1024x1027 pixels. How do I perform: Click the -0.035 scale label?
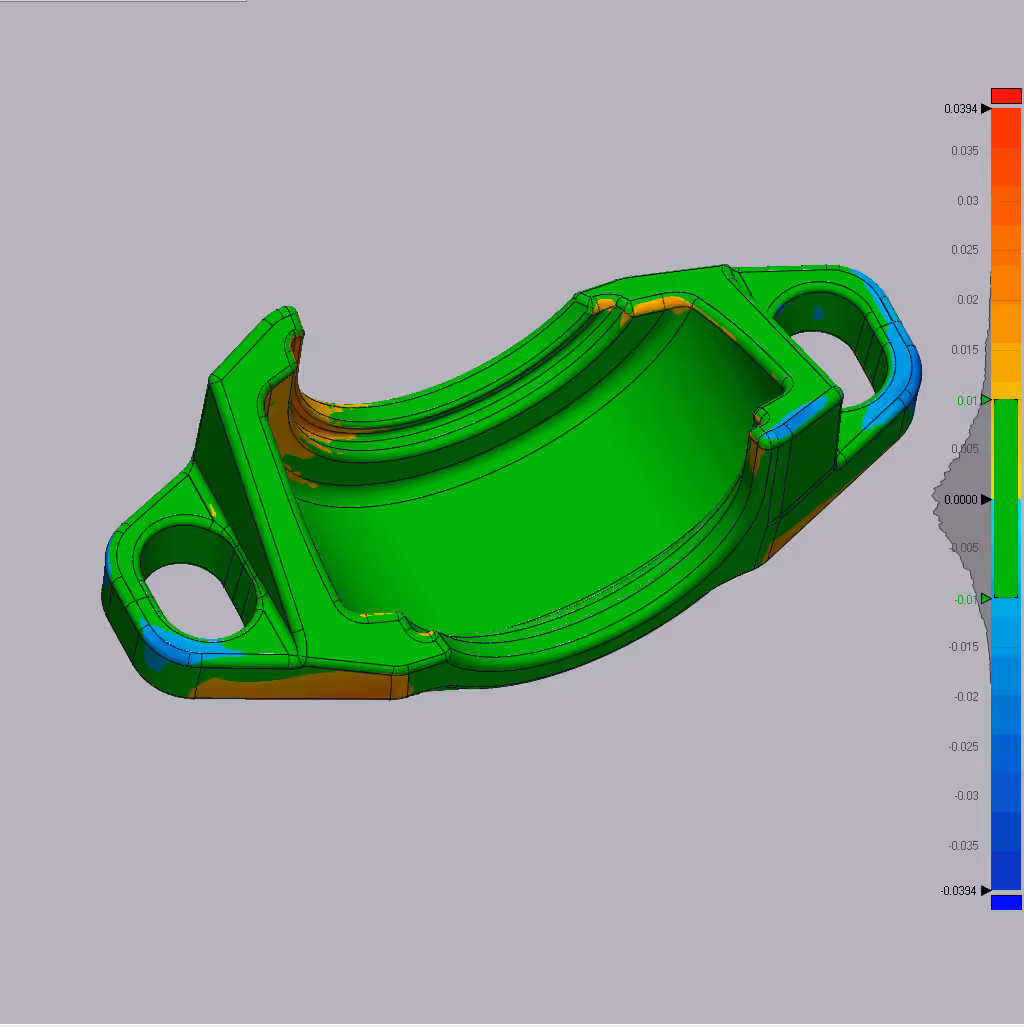(x=963, y=845)
